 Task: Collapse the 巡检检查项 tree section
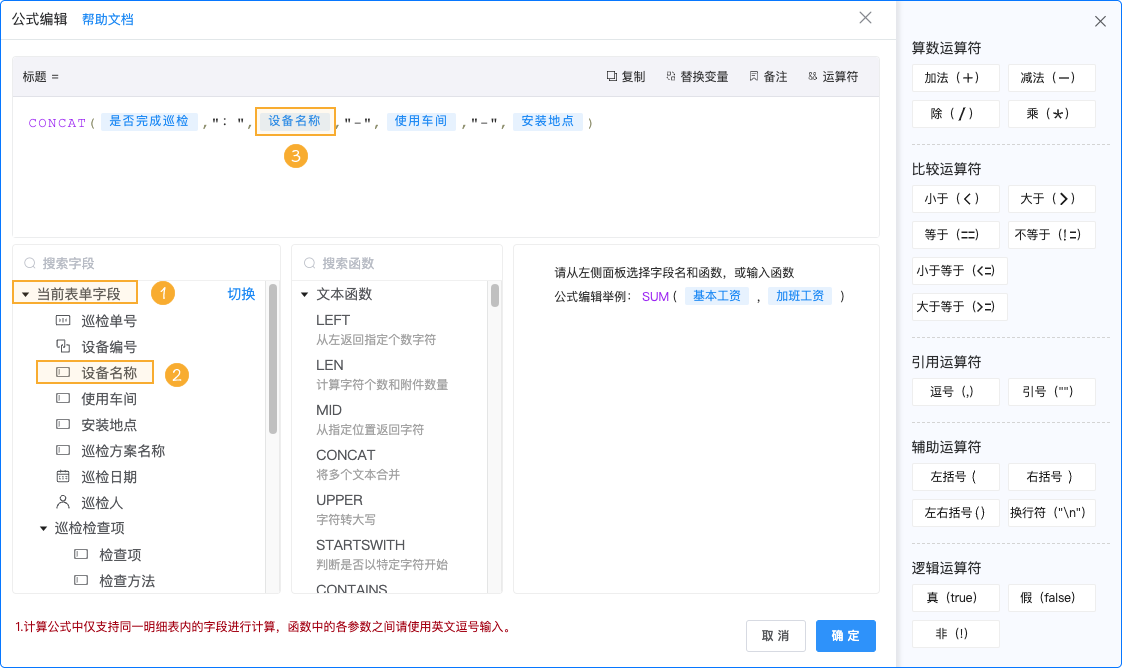[43, 528]
